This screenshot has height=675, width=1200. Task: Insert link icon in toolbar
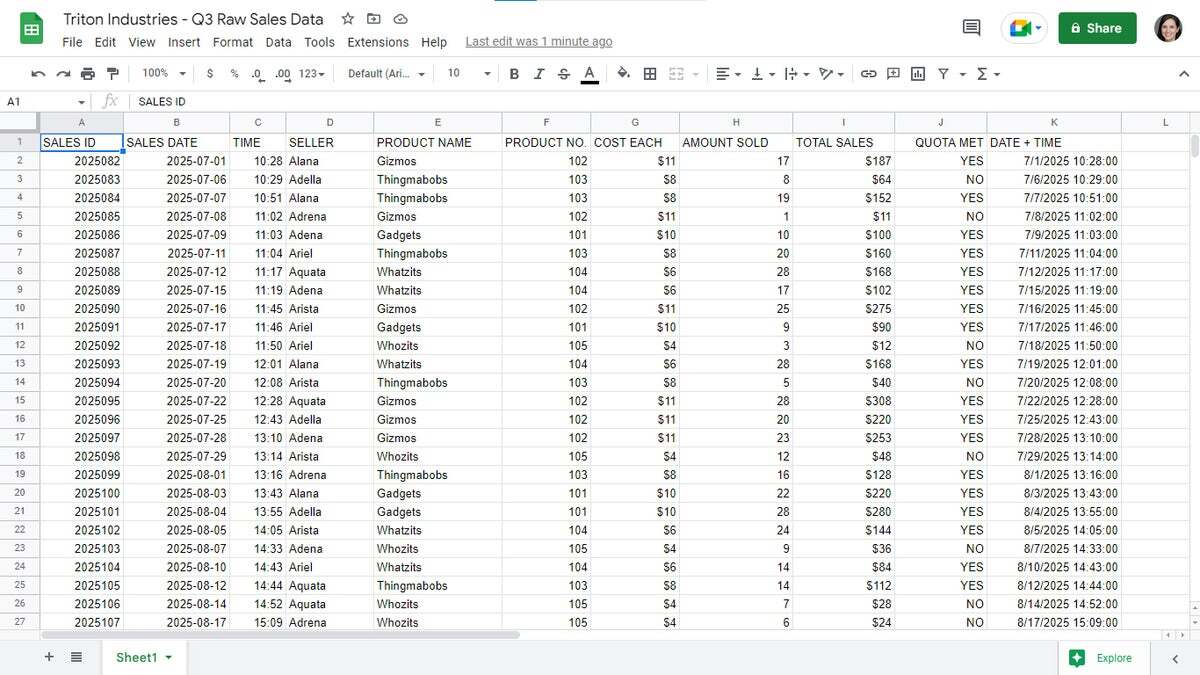coord(868,74)
